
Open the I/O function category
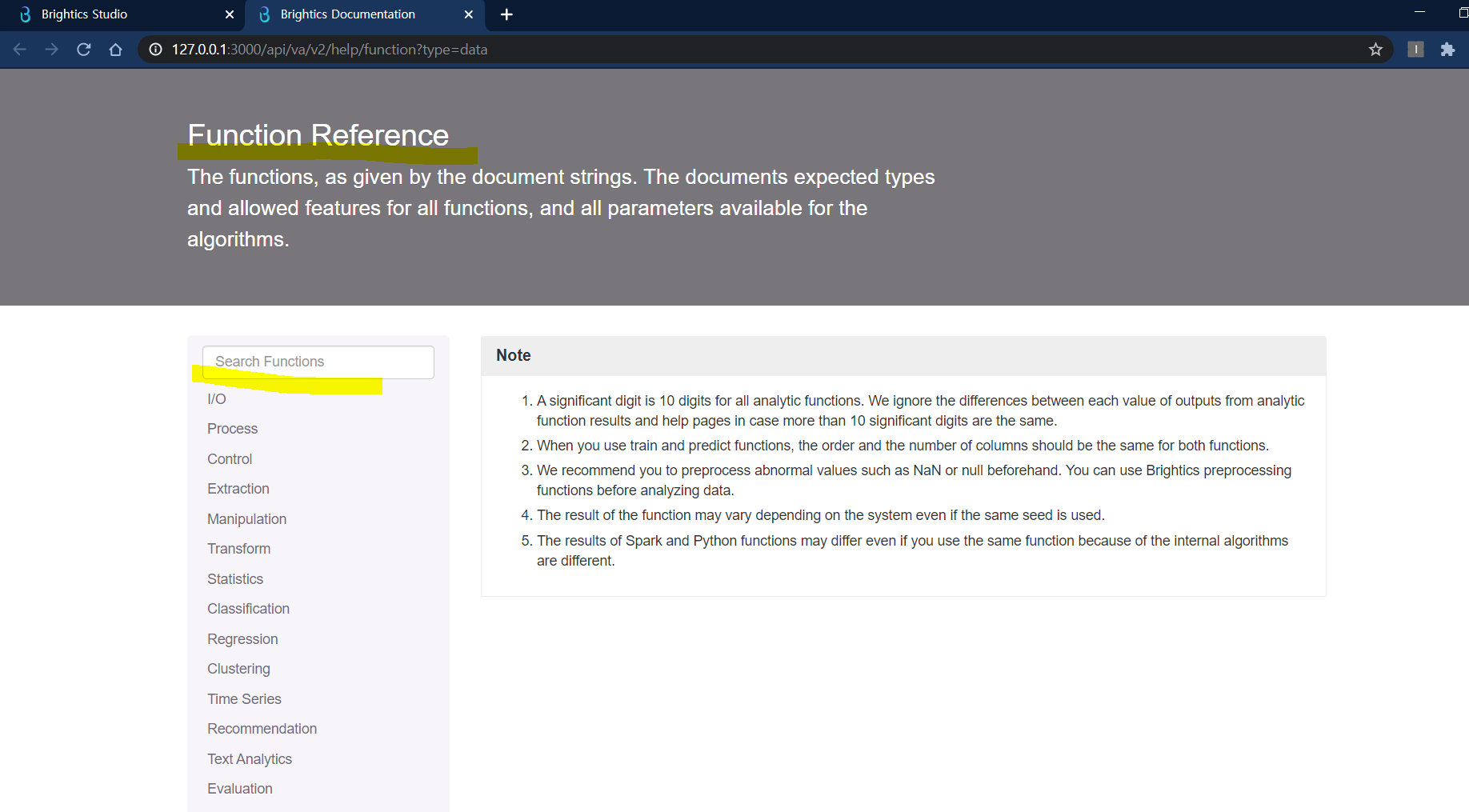tap(217, 399)
